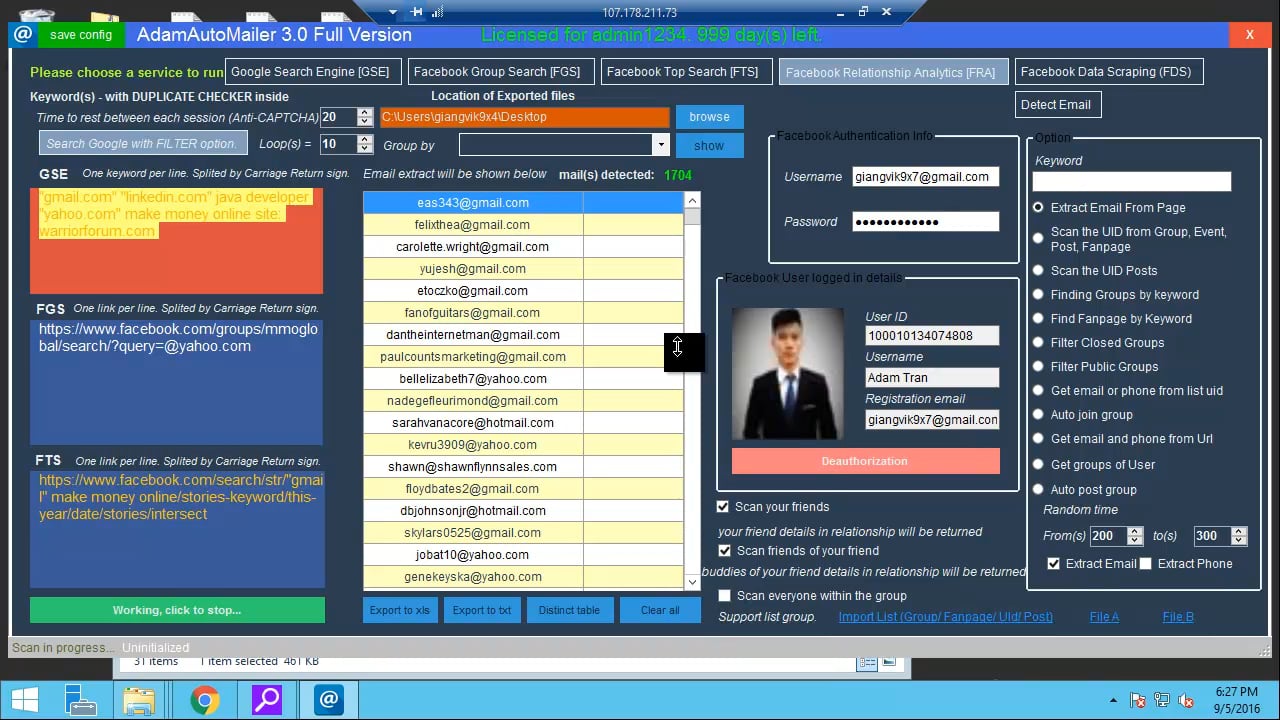Click the Facebook user profile photo
Screen dimensions: 1280x720
tap(787, 374)
